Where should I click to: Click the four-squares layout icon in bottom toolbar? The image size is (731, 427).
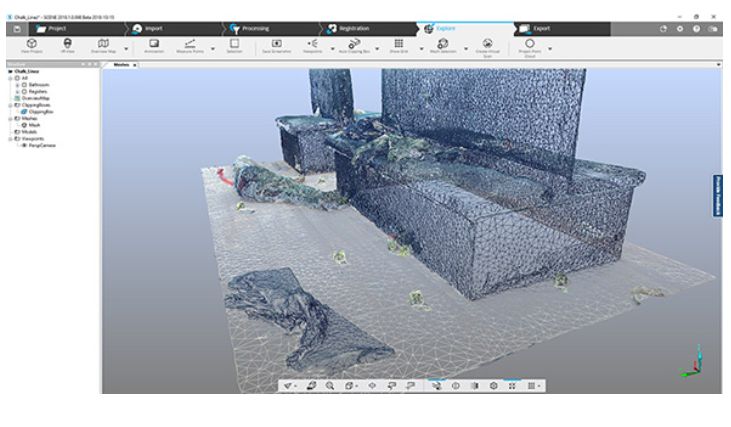point(512,386)
